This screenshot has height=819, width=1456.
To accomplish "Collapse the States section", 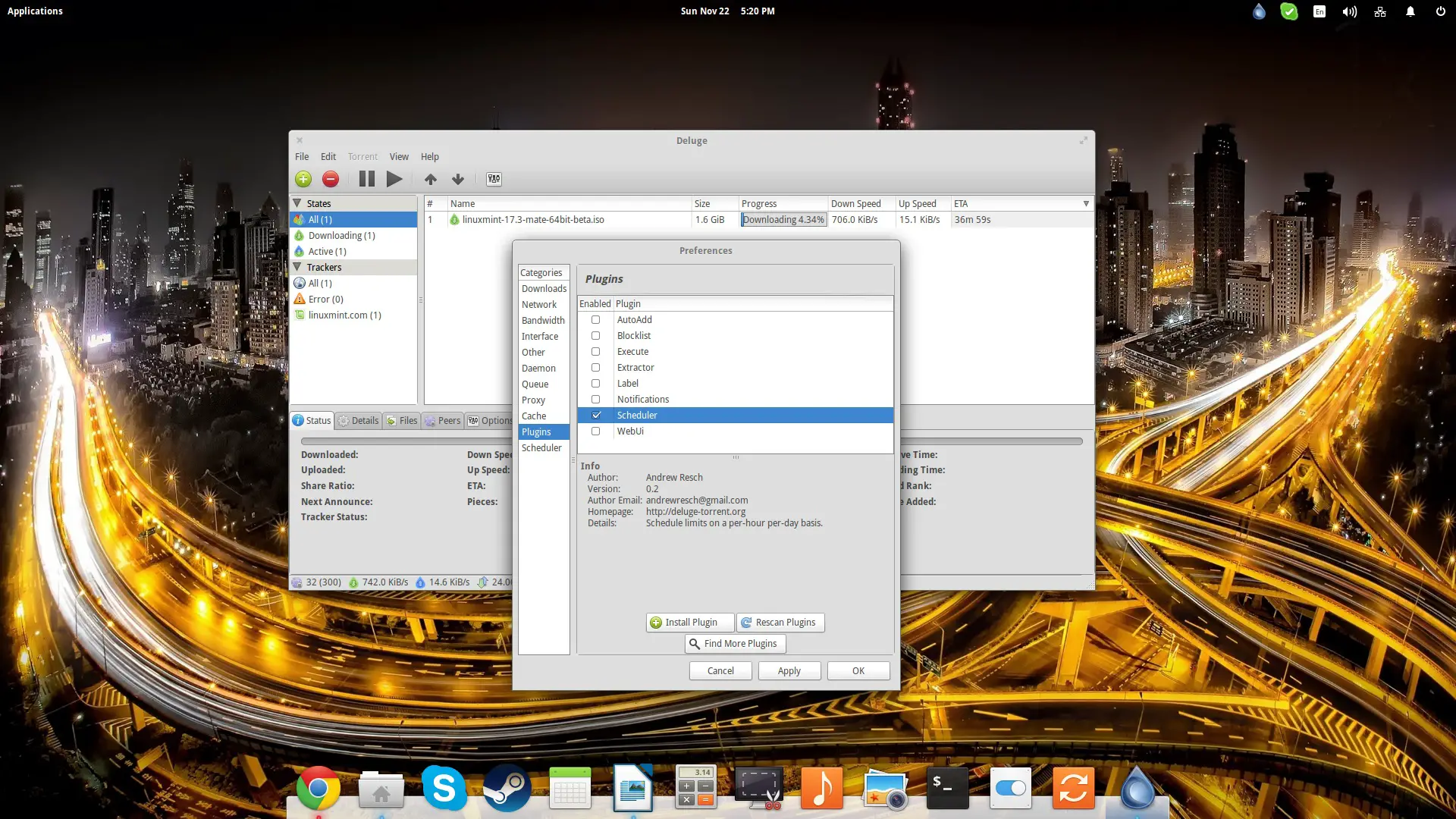I will click(297, 203).
